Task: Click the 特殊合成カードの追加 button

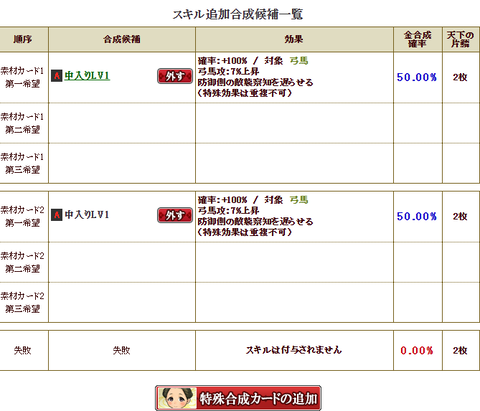Action: pos(238,398)
